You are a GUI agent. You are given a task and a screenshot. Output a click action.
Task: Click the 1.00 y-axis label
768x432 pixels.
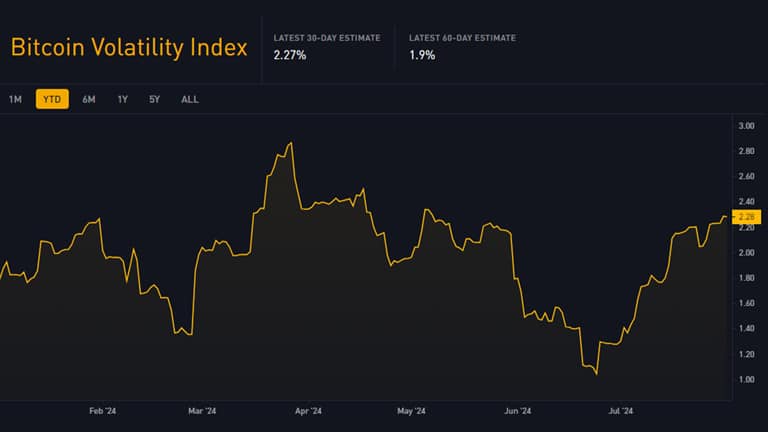[x=746, y=380]
